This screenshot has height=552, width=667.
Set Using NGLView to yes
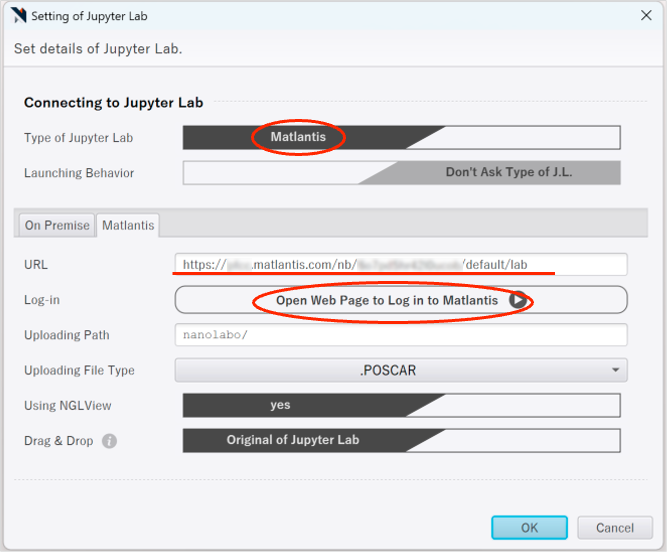click(280, 405)
